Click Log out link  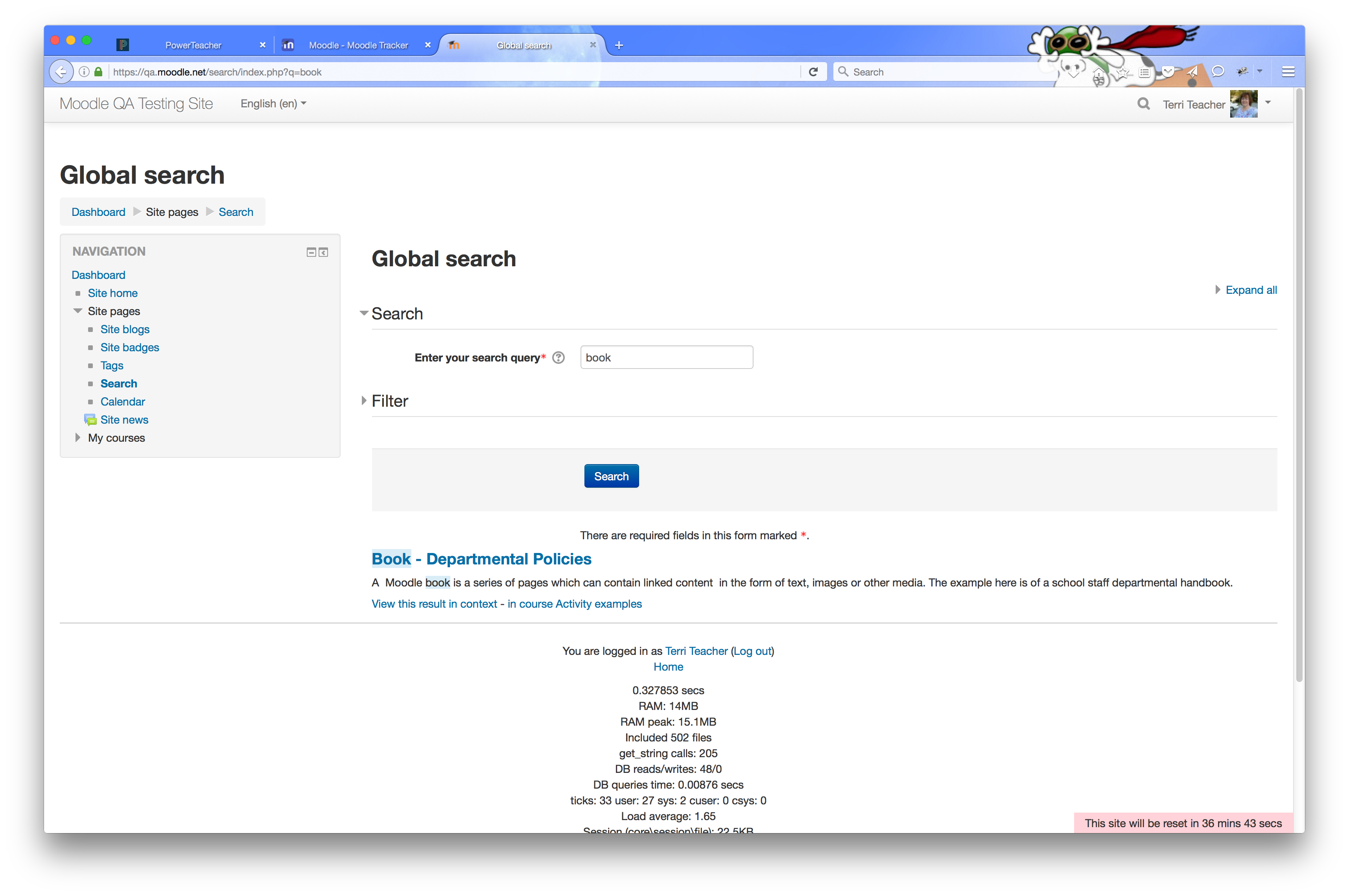point(752,651)
